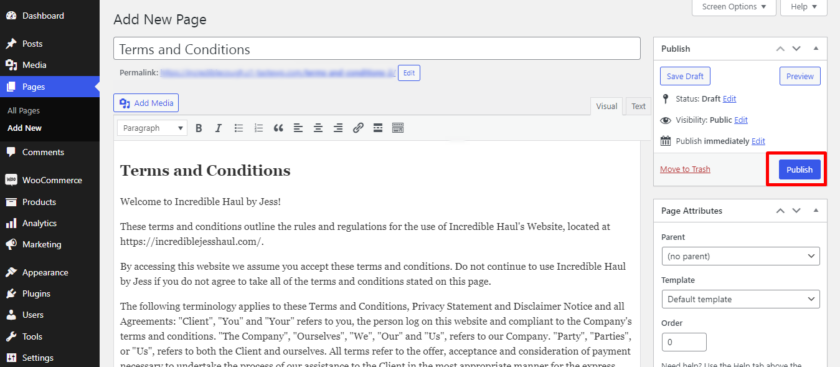Click the Add Media button
840x367 pixels.
[x=146, y=103]
